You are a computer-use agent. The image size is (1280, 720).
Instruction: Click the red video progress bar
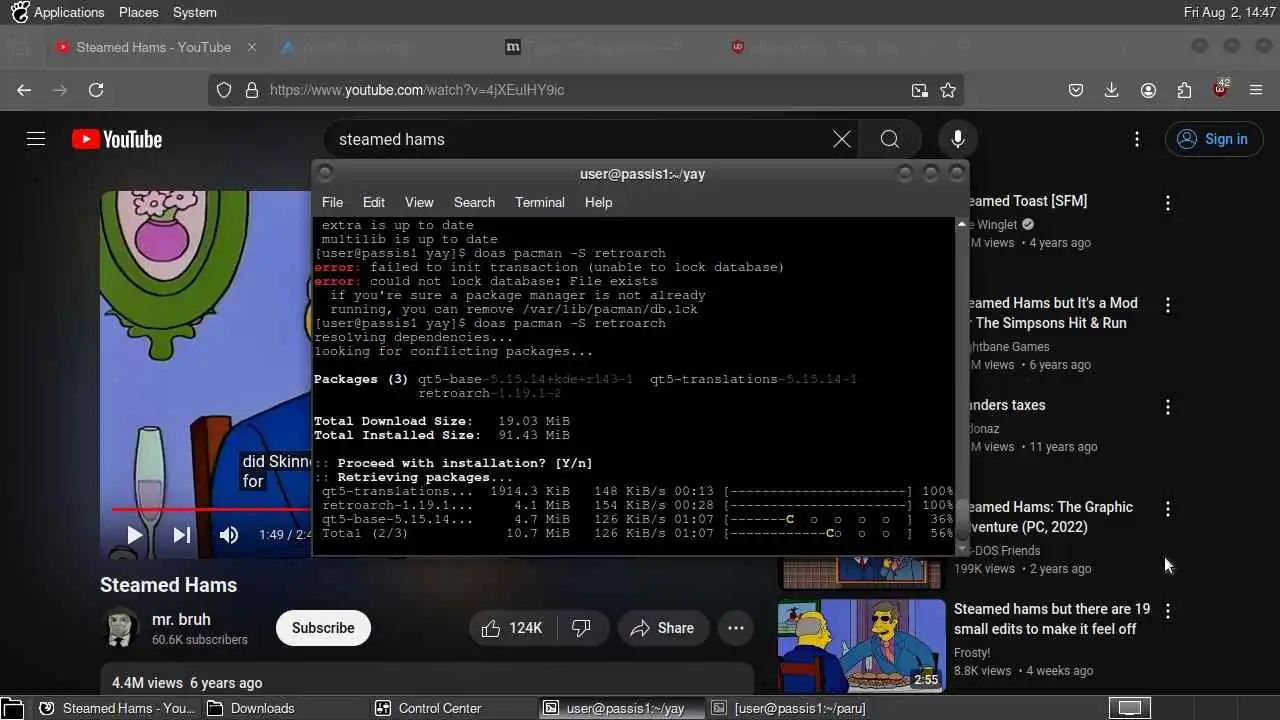pos(211,510)
